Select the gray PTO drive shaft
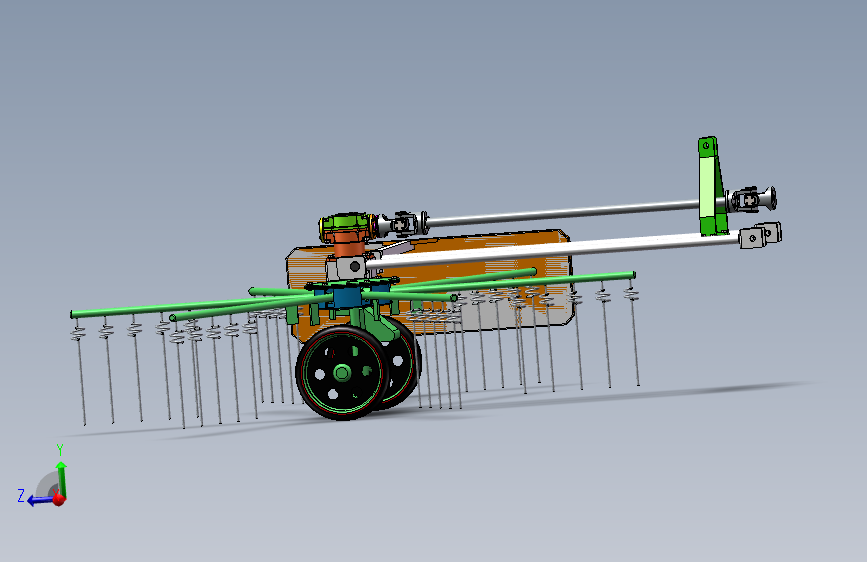This screenshot has width=867, height=562. pos(563,213)
